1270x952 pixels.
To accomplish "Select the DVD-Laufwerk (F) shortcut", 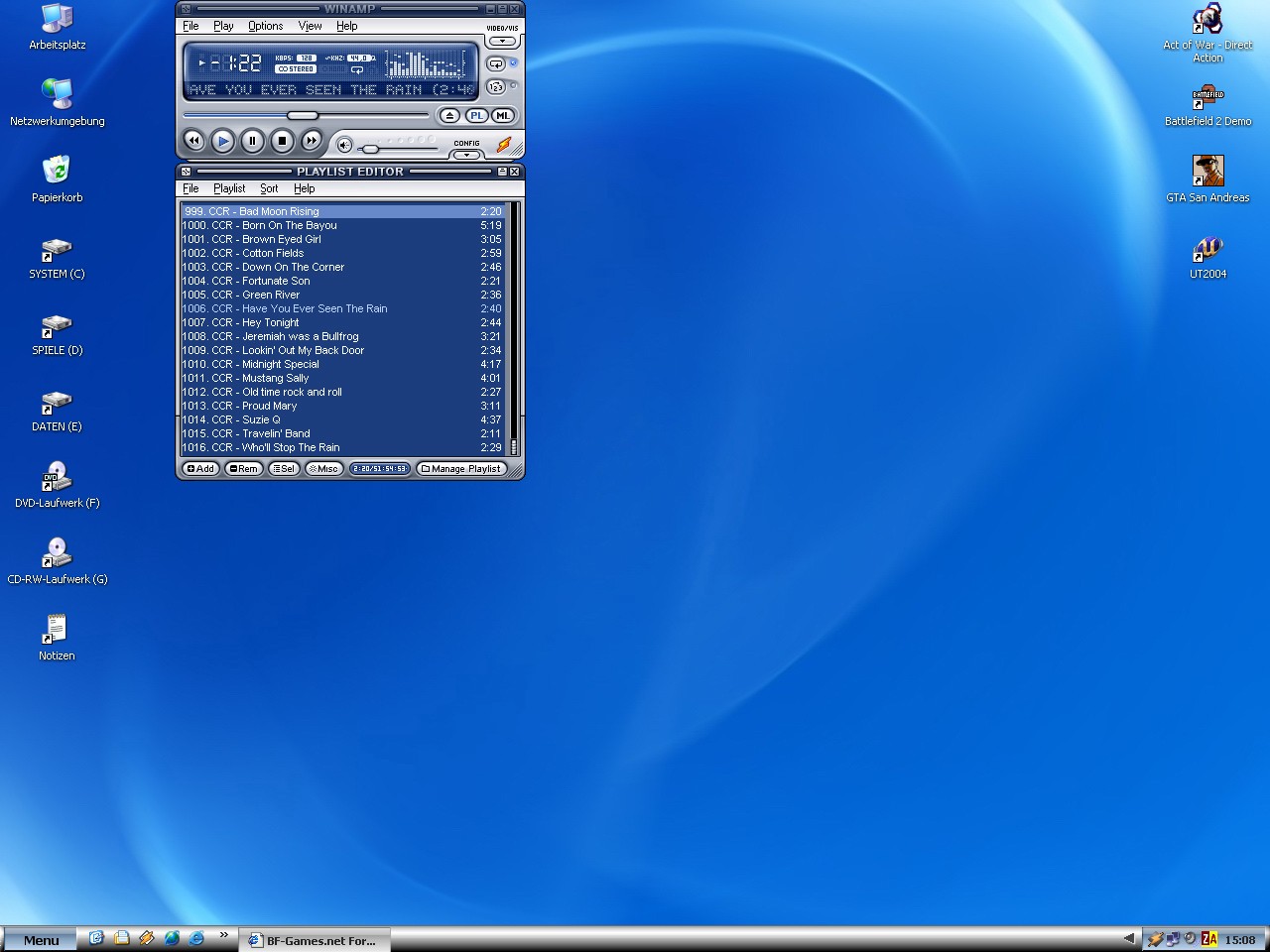I will [57, 485].
